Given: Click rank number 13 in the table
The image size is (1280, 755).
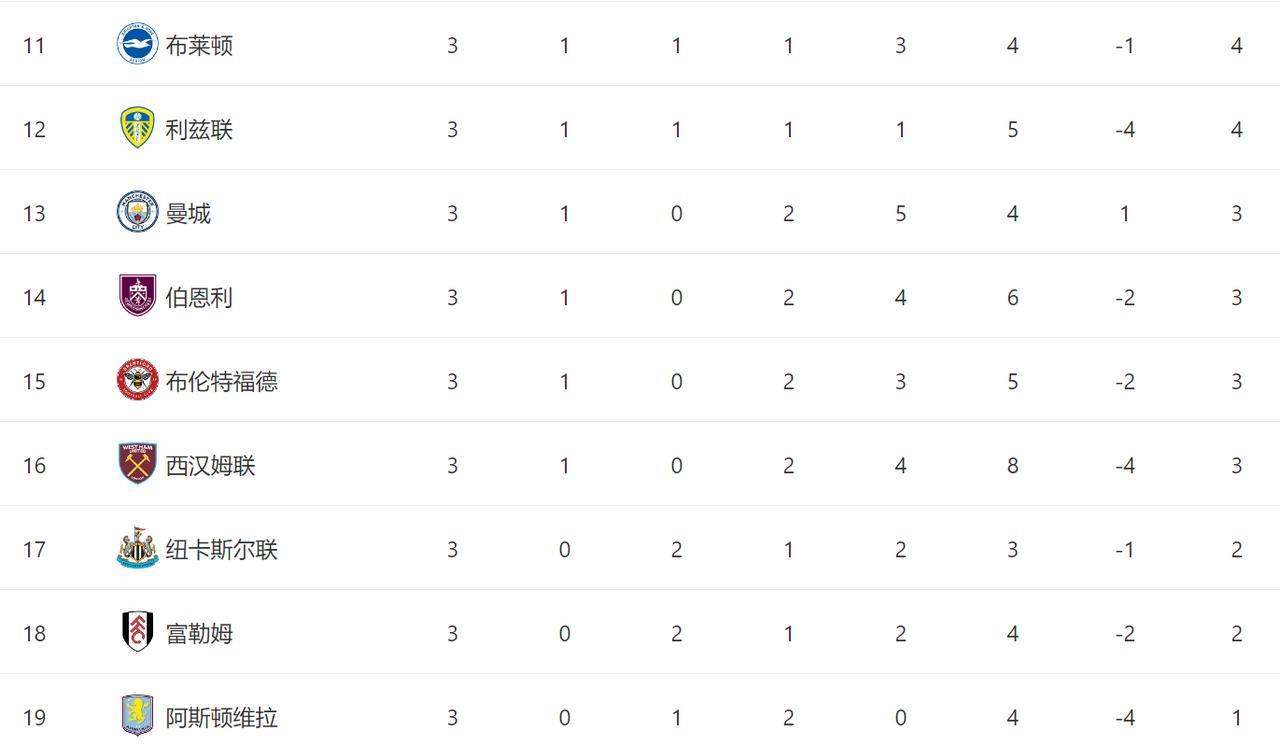Looking at the screenshot, I should 34,214.
